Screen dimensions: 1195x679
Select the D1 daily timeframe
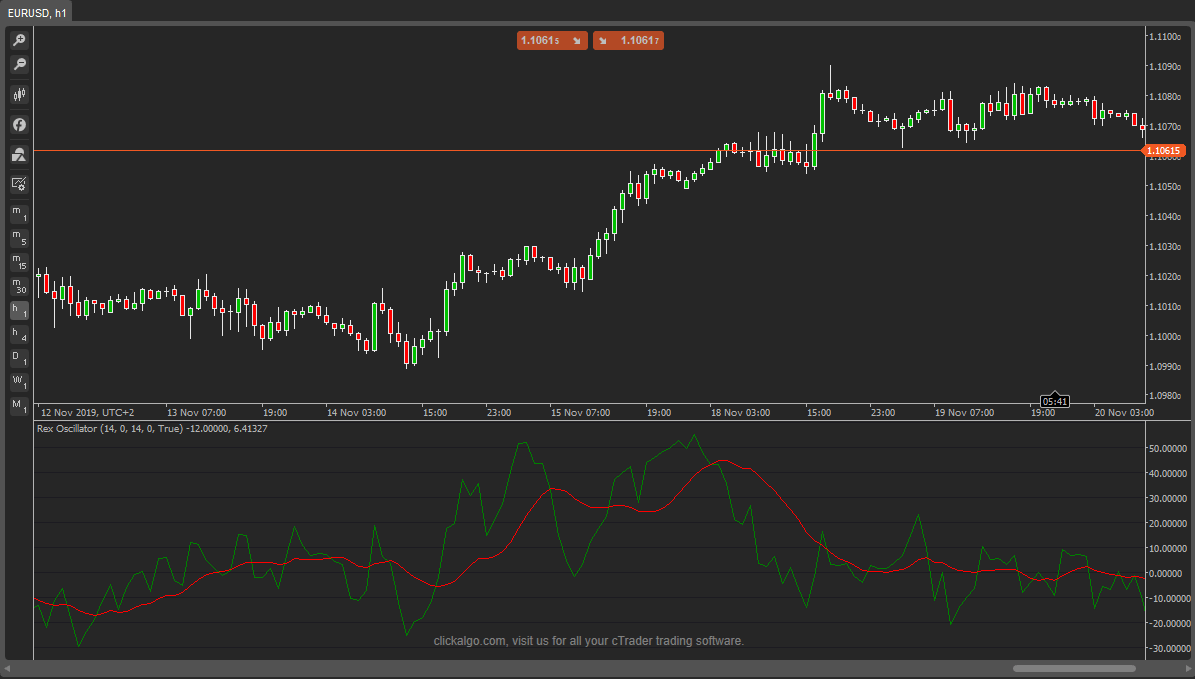(17, 359)
